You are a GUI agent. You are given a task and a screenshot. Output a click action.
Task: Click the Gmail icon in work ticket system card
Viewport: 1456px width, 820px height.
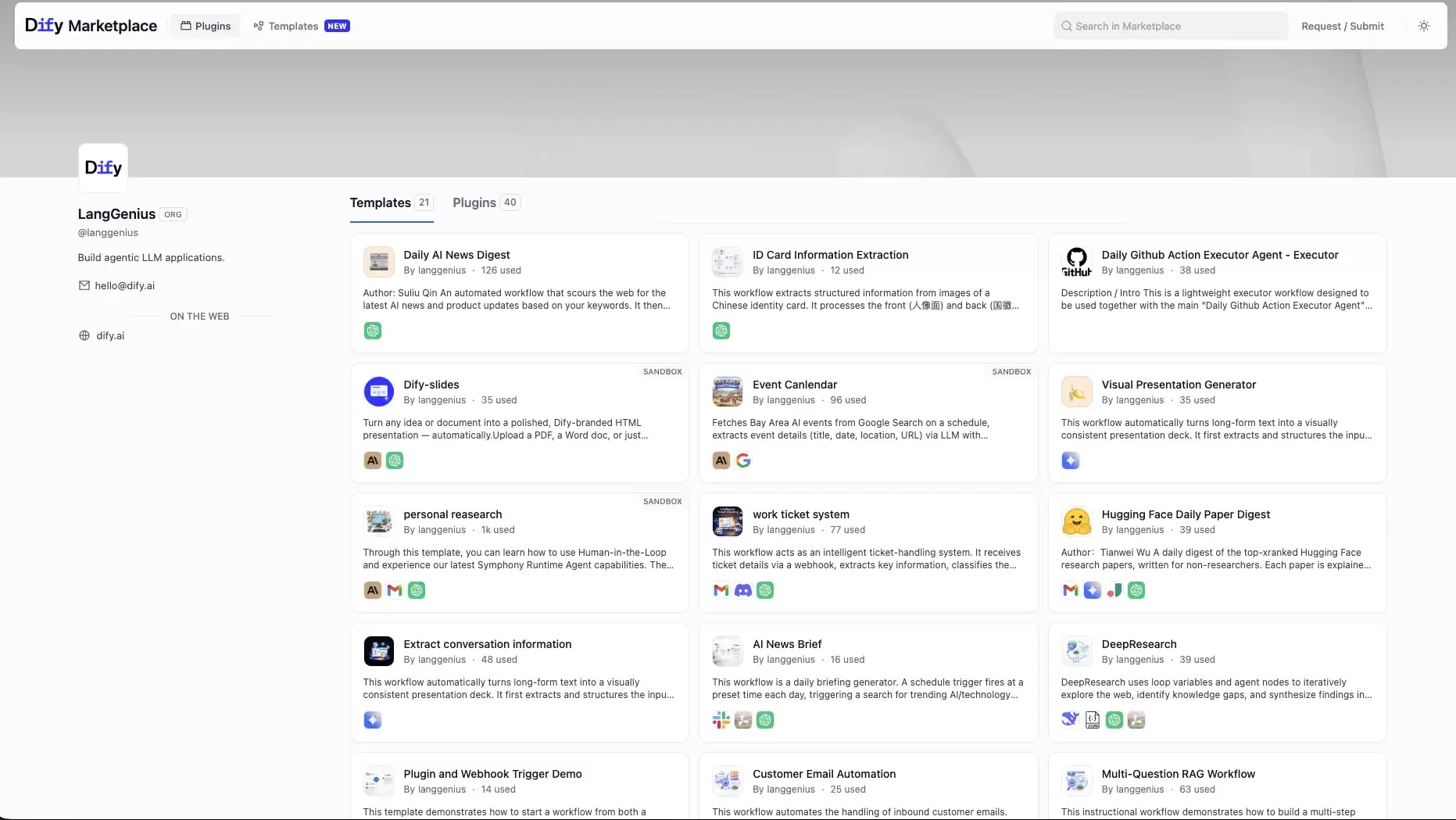pyautogui.click(x=721, y=590)
